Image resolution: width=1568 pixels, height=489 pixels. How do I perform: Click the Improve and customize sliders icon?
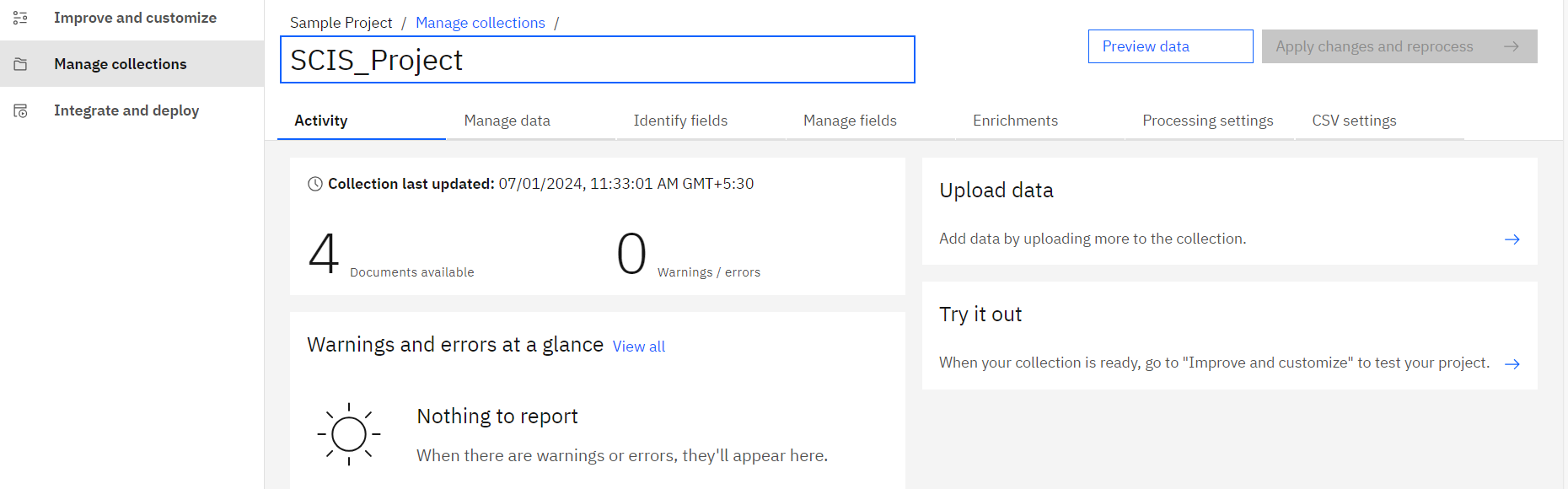click(x=21, y=18)
